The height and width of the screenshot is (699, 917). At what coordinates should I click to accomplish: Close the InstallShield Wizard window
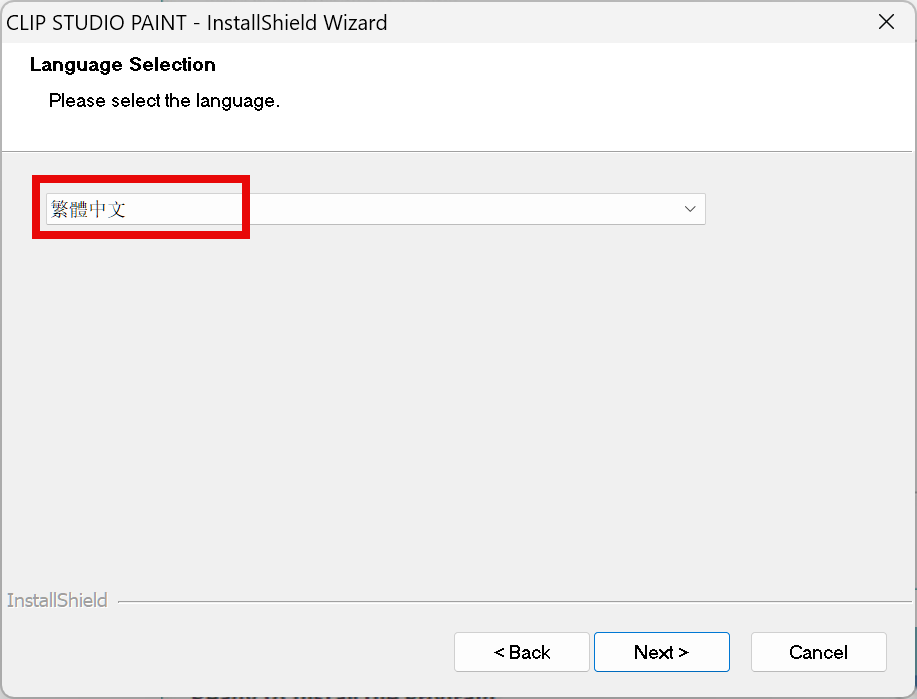click(x=886, y=22)
